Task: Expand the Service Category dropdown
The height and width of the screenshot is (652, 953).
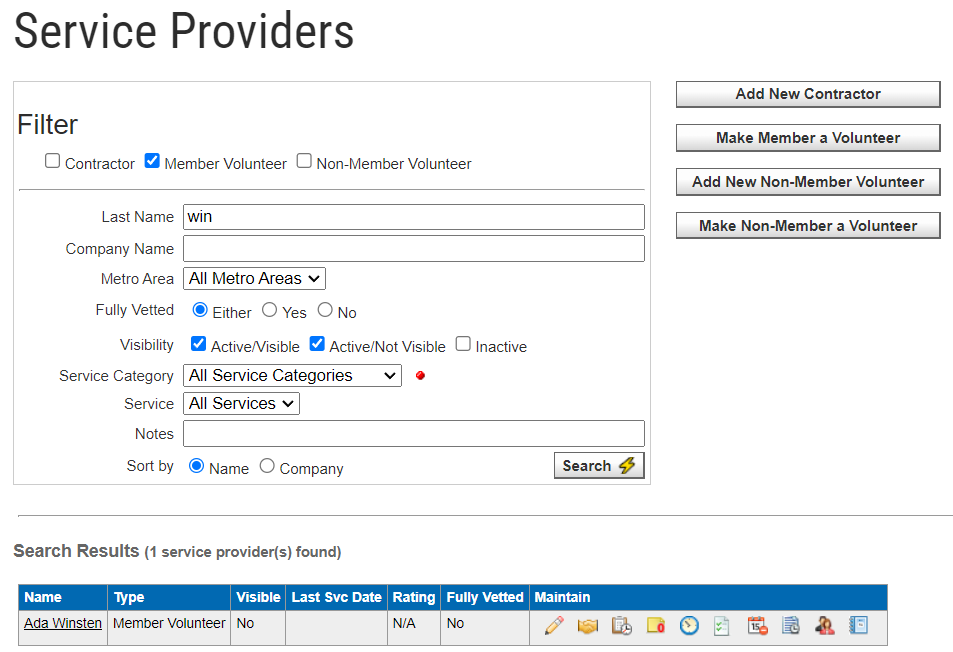Action: pos(292,376)
